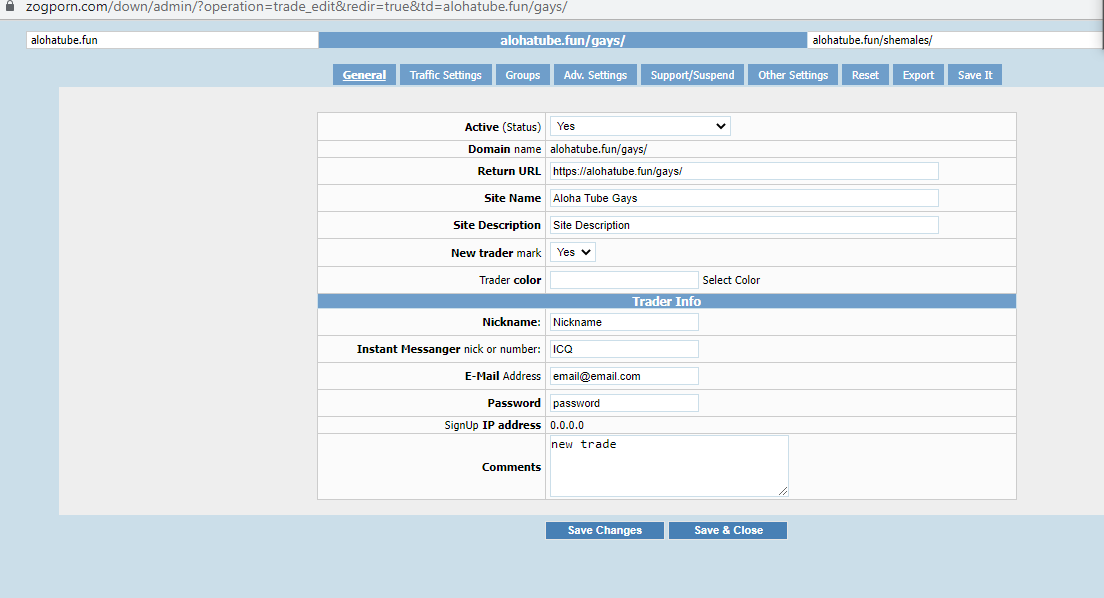
Task: Click the Instant Messanger field
Action: click(624, 349)
